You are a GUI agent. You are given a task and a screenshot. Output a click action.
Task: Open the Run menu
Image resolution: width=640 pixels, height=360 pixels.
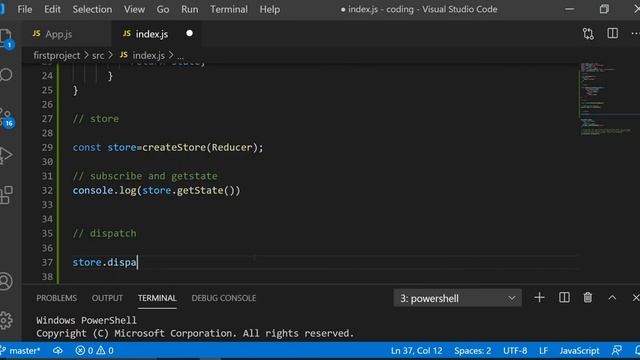[190, 9]
